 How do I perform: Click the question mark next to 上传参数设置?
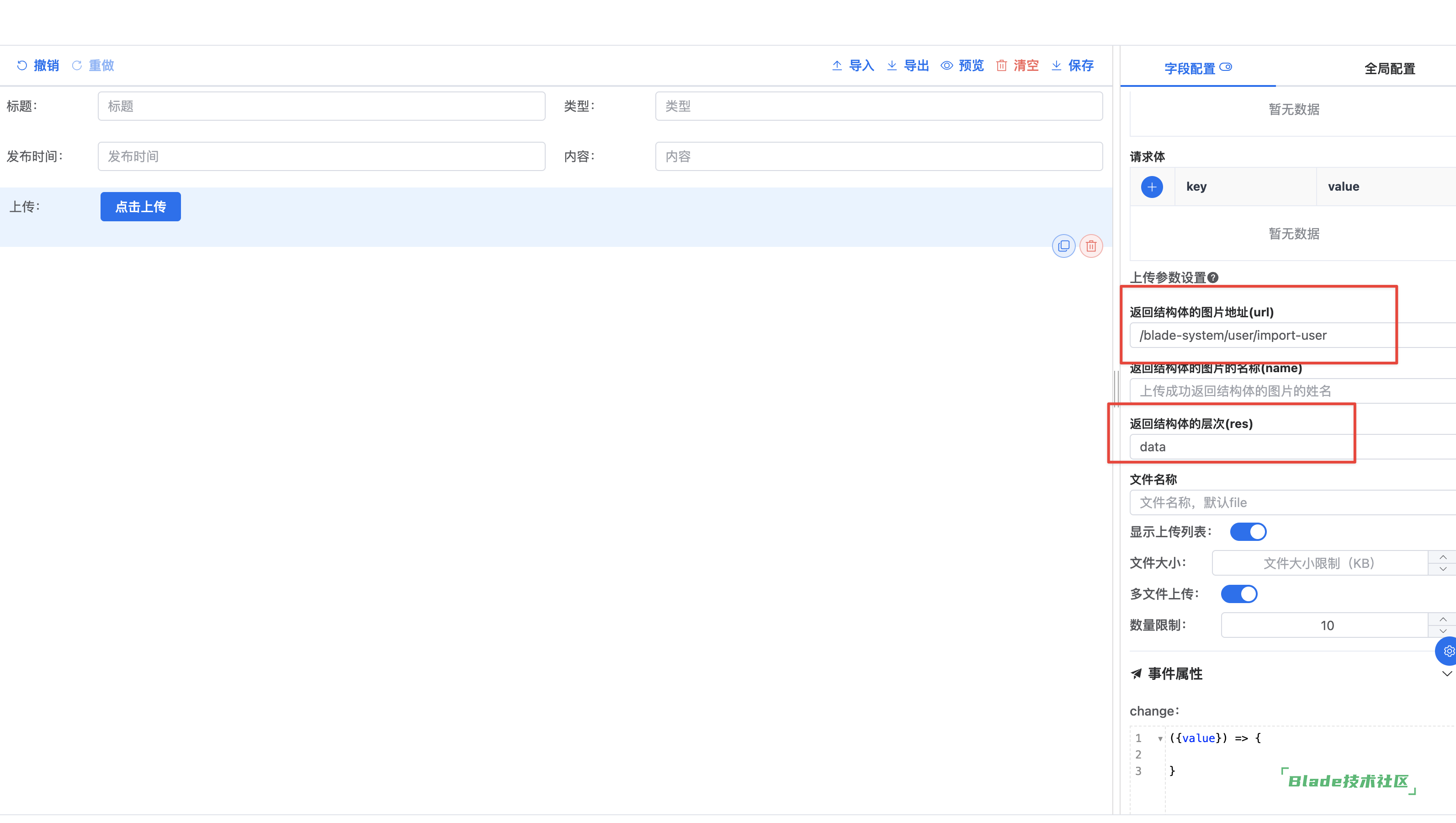pos(1213,278)
